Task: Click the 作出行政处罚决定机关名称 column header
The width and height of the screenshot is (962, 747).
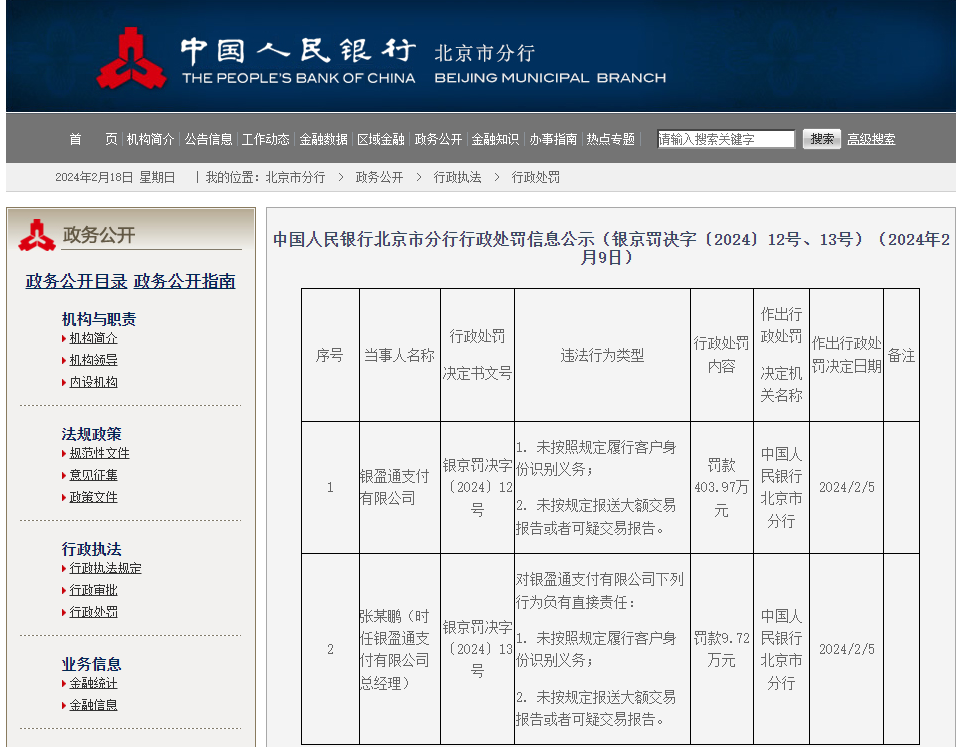Action: [782, 355]
